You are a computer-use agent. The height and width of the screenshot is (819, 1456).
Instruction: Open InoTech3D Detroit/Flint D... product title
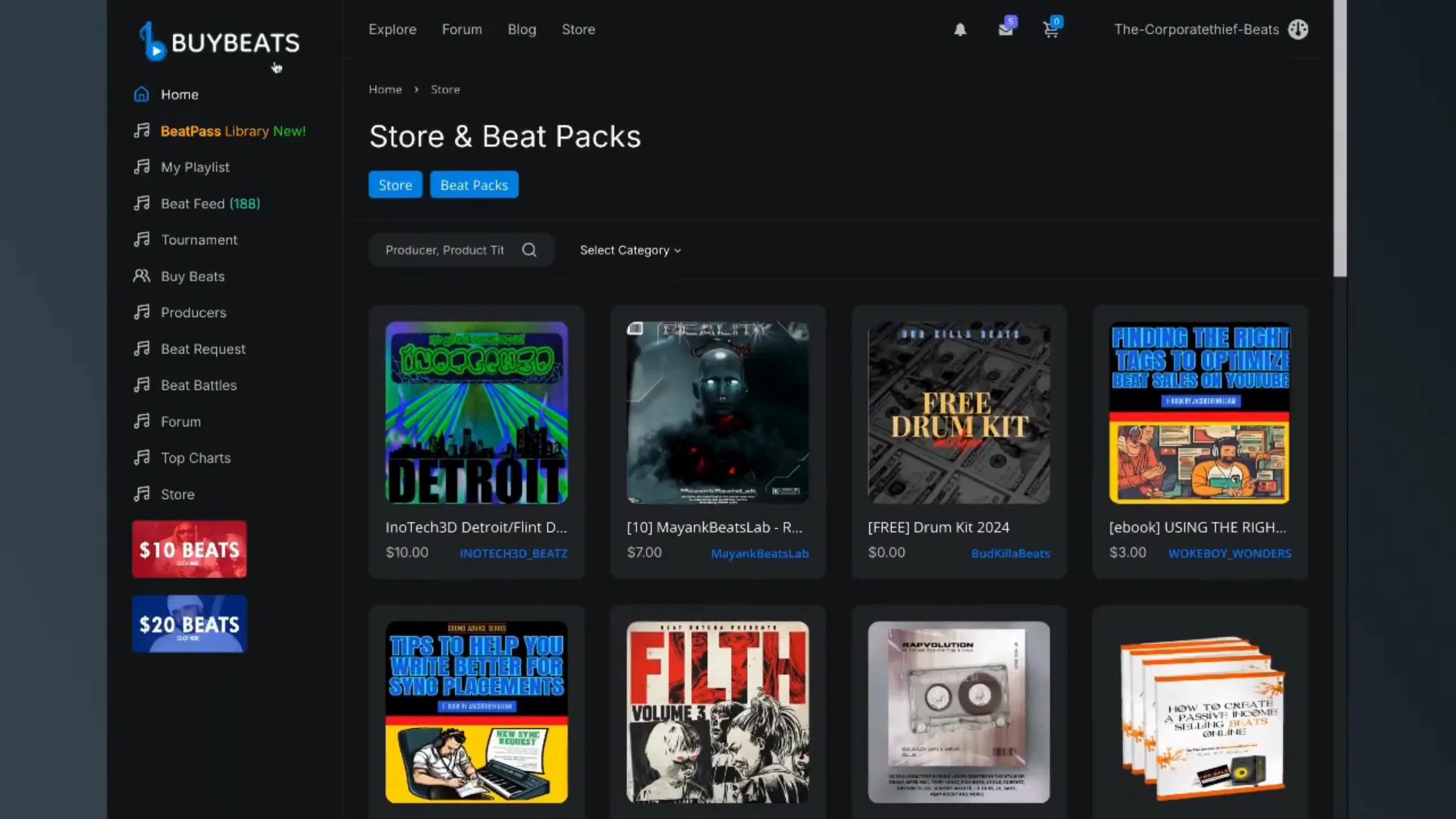476,528
